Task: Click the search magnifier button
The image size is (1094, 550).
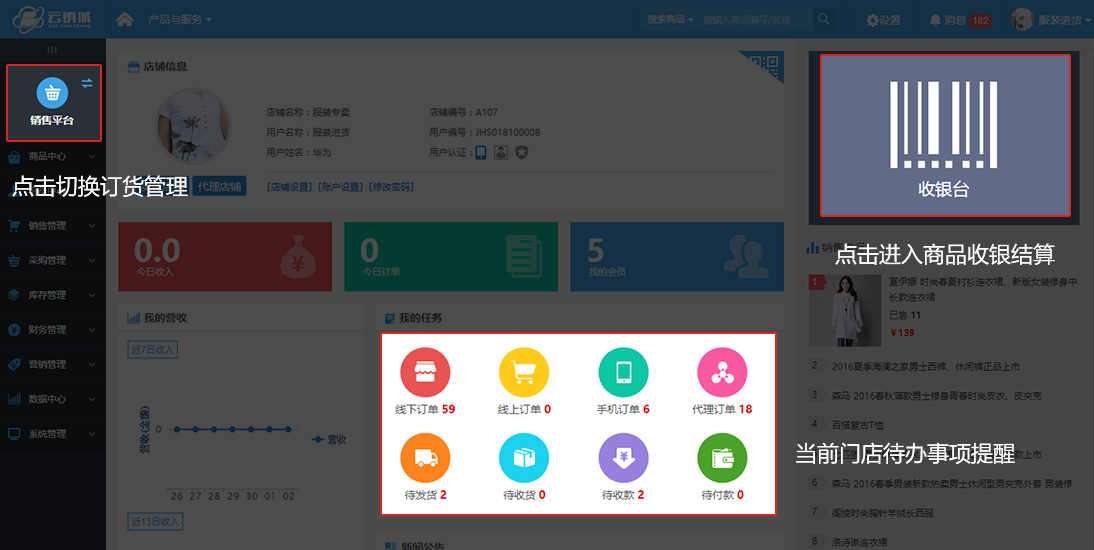Action: (x=823, y=20)
